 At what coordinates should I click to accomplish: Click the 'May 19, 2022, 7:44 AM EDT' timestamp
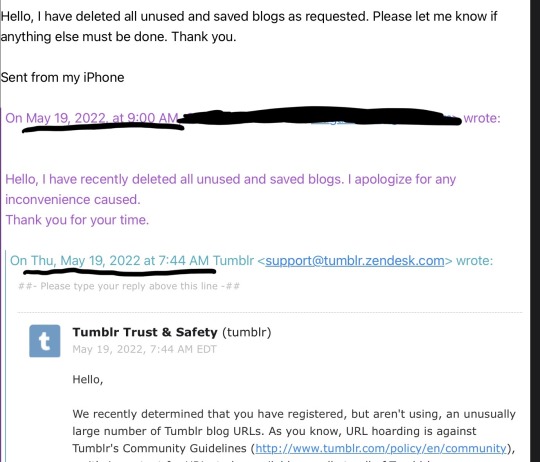coord(144,349)
